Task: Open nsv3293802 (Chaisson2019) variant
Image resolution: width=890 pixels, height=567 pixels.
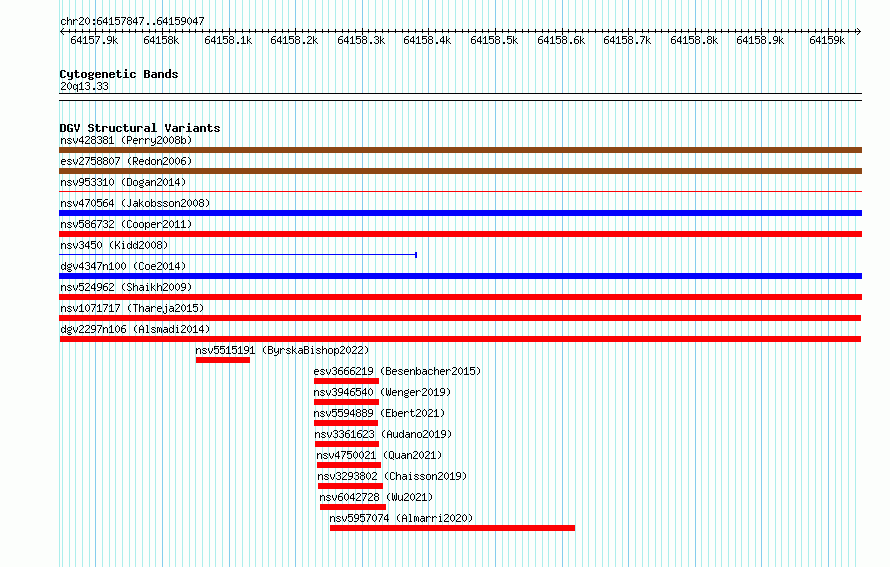Action: (x=392, y=476)
